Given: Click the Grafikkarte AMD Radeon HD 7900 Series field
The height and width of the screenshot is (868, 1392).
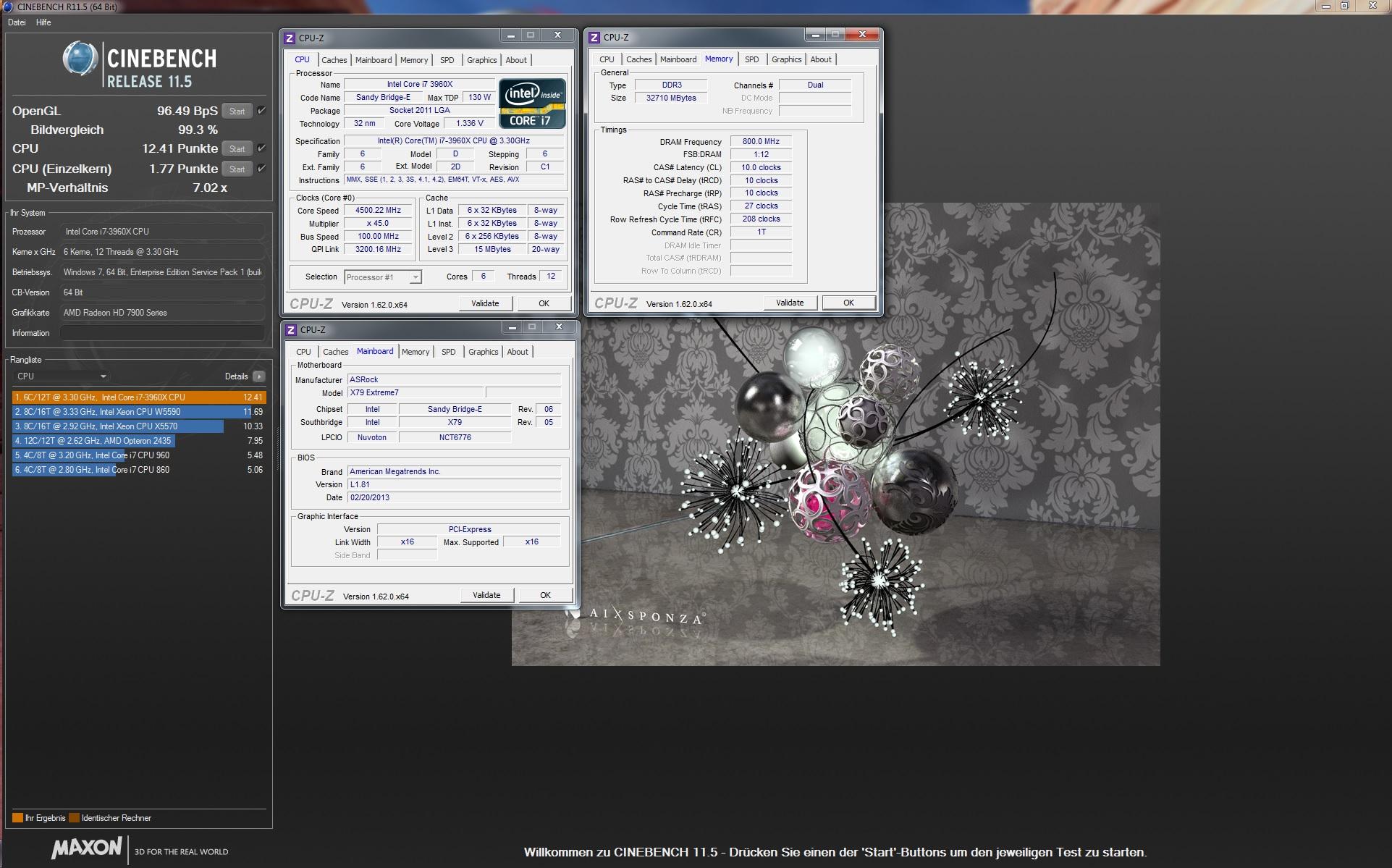Looking at the screenshot, I should point(162,313).
